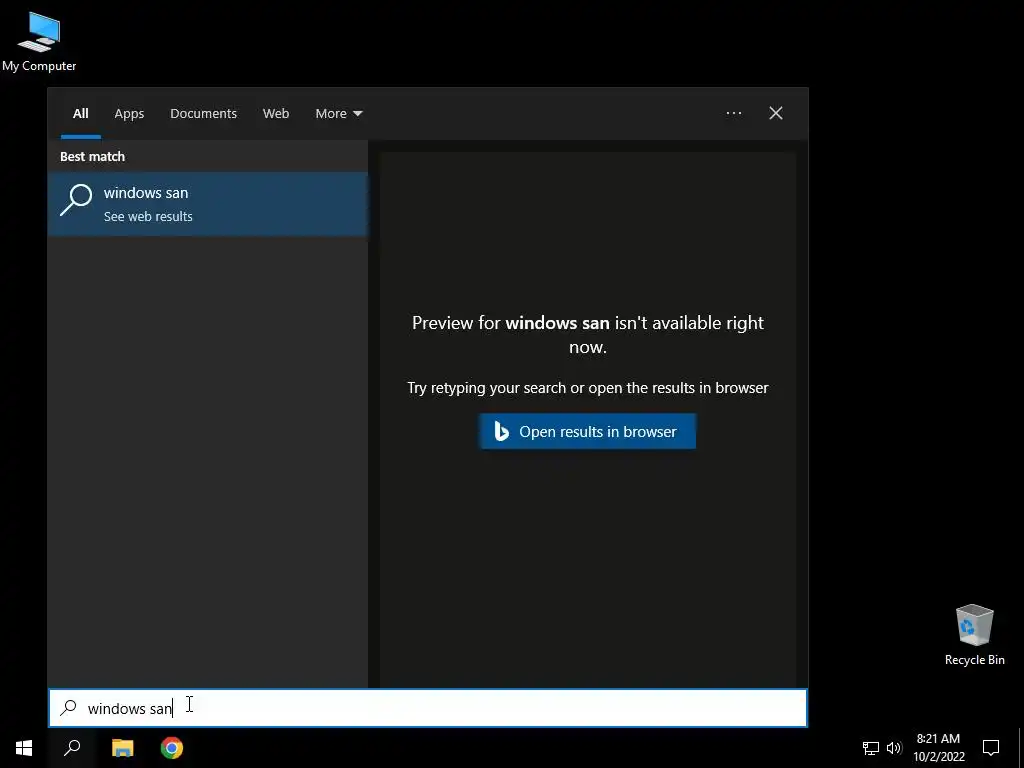Launch File Explorer from taskbar
The width and height of the screenshot is (1024, 768).
122,748
